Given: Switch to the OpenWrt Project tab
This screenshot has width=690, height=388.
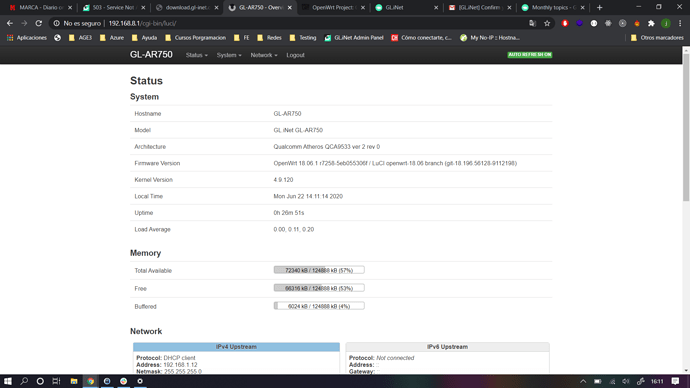Looking at the screenshot, I should tap(333, 7).
